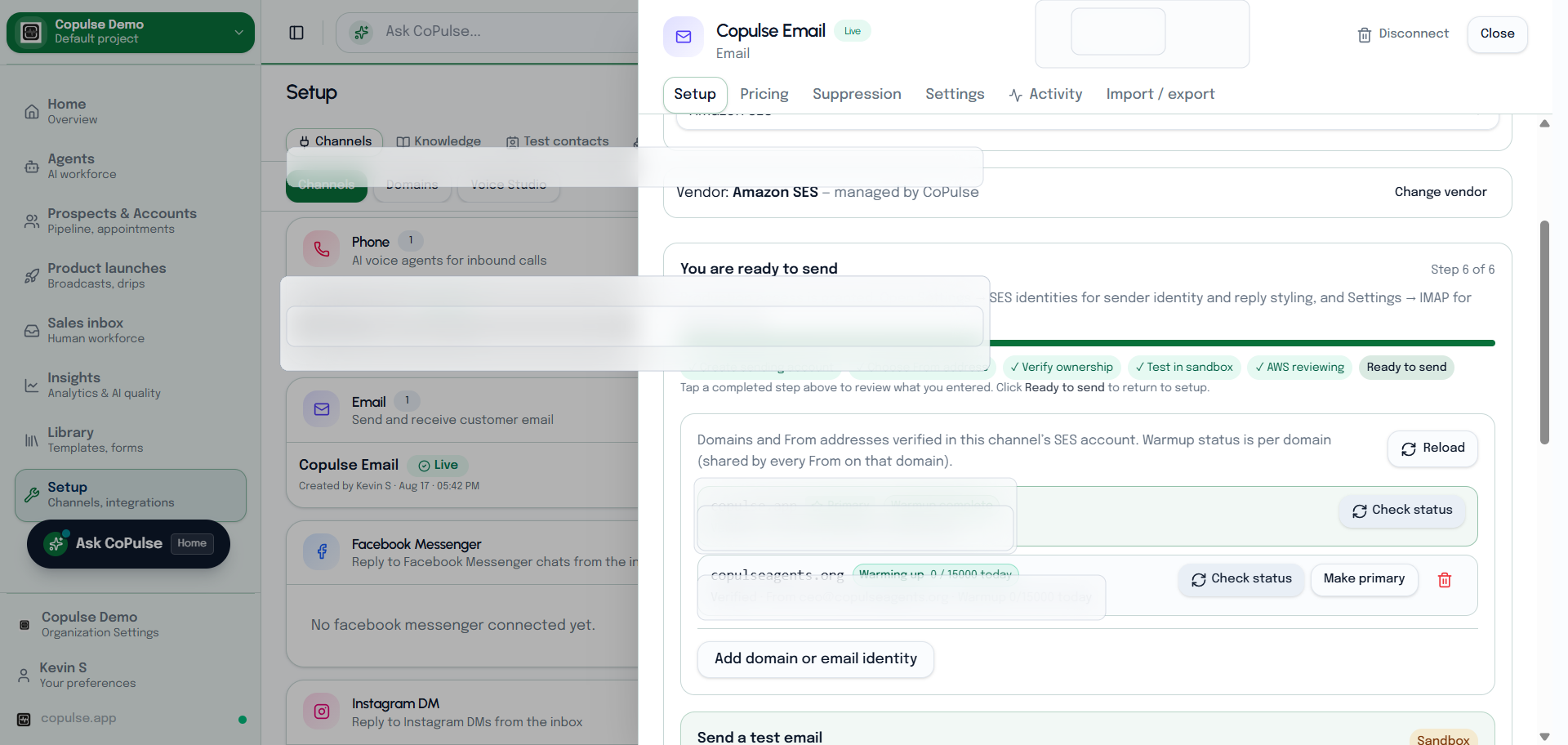Select the Test contacts tab
1568x745 pixels.
coord(558,141)
